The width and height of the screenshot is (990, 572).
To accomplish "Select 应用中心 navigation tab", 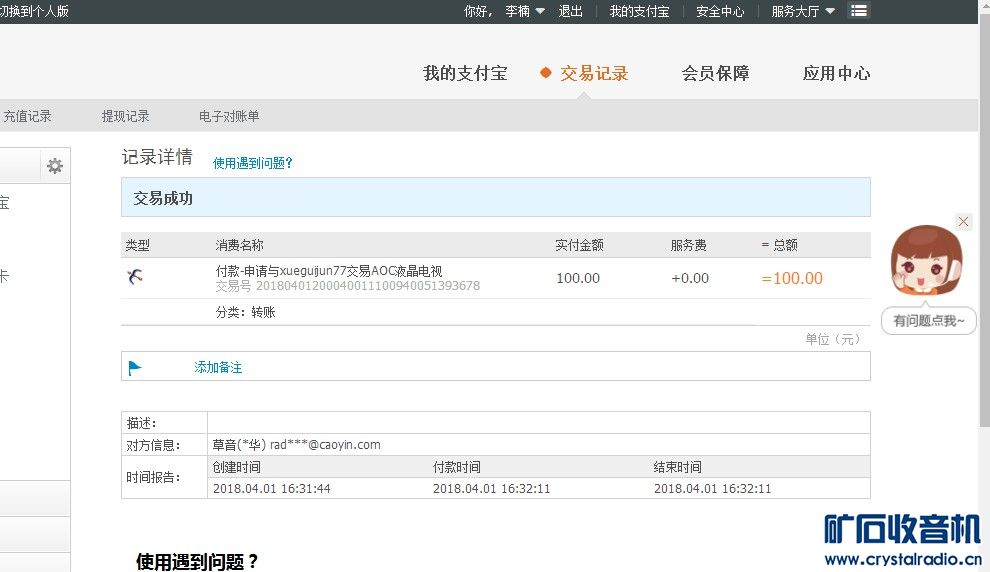I will coord(837,73).
